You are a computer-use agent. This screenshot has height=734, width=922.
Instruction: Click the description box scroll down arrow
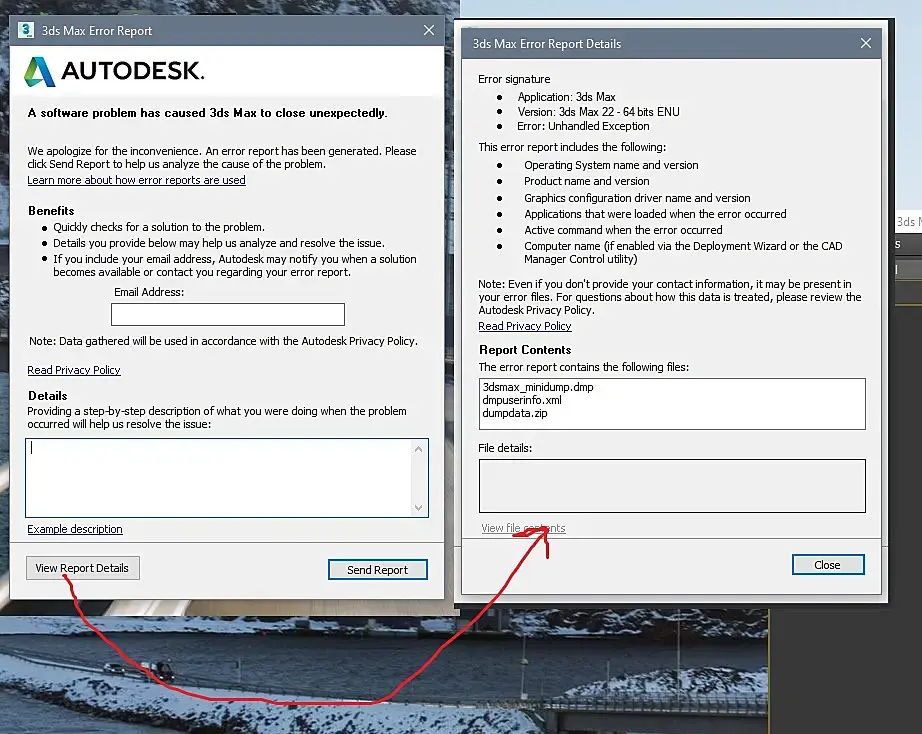(x=419, y=507)
